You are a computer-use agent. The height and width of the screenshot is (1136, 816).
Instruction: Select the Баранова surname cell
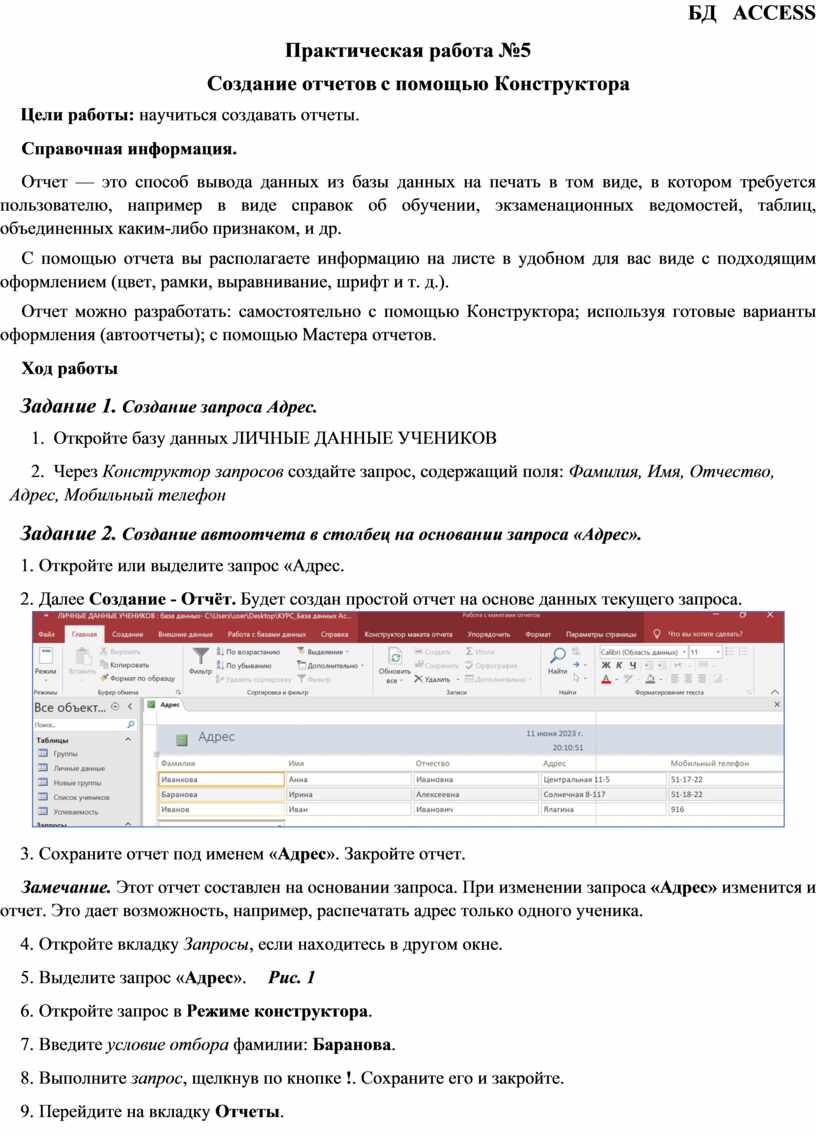221,794
